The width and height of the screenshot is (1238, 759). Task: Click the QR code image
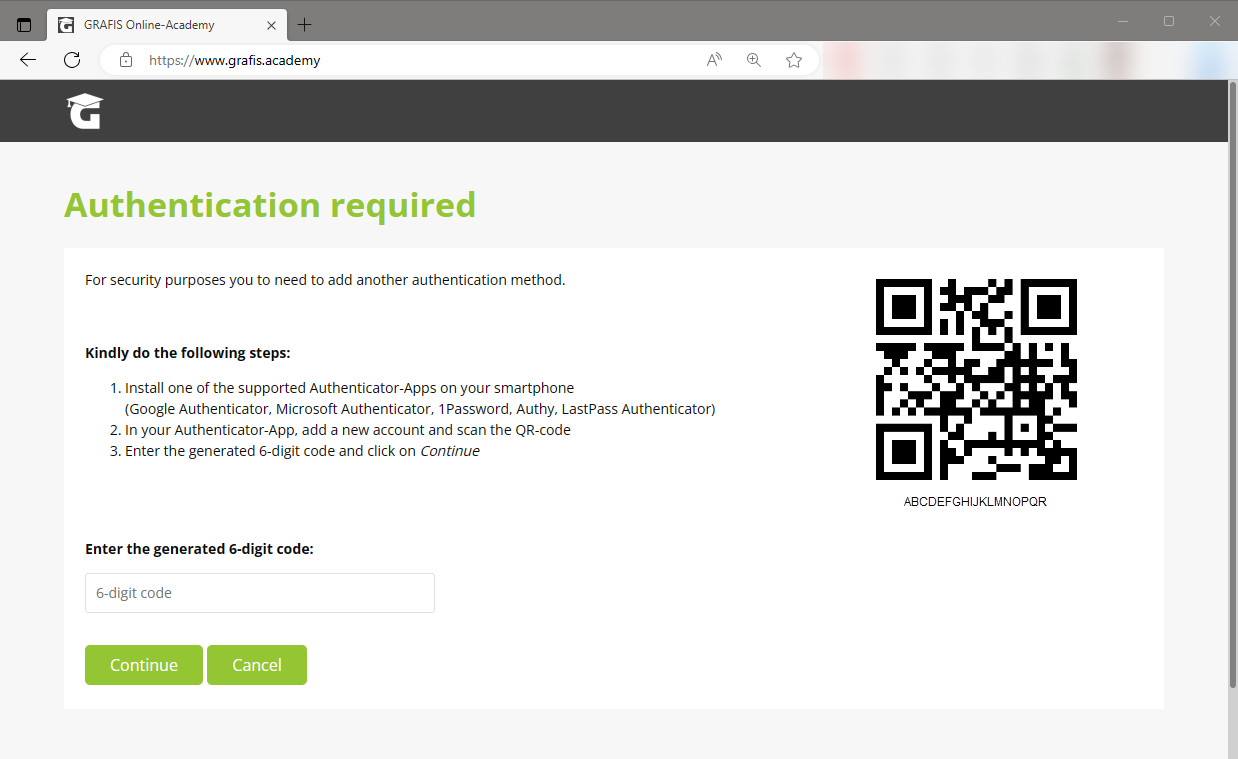pos(976,380)
